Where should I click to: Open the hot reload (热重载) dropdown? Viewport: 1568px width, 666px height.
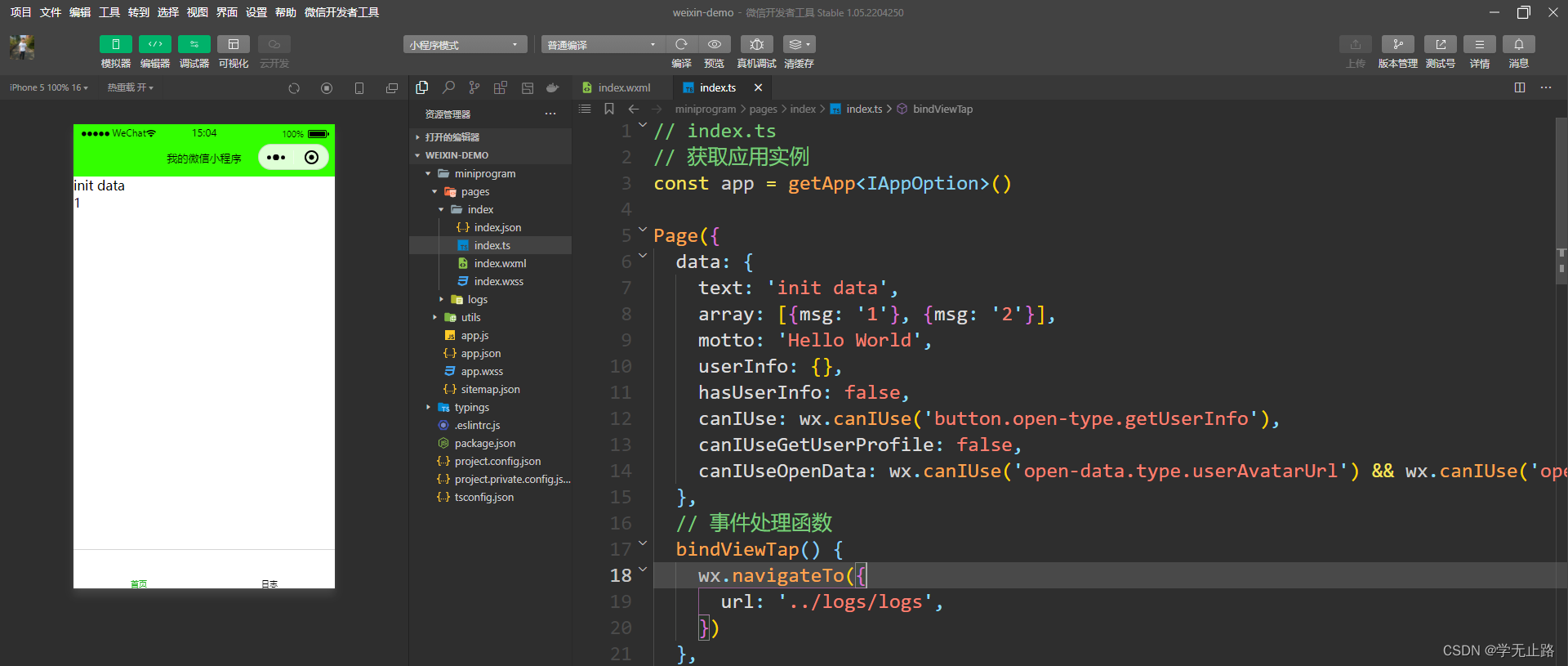tap(131, 87)
